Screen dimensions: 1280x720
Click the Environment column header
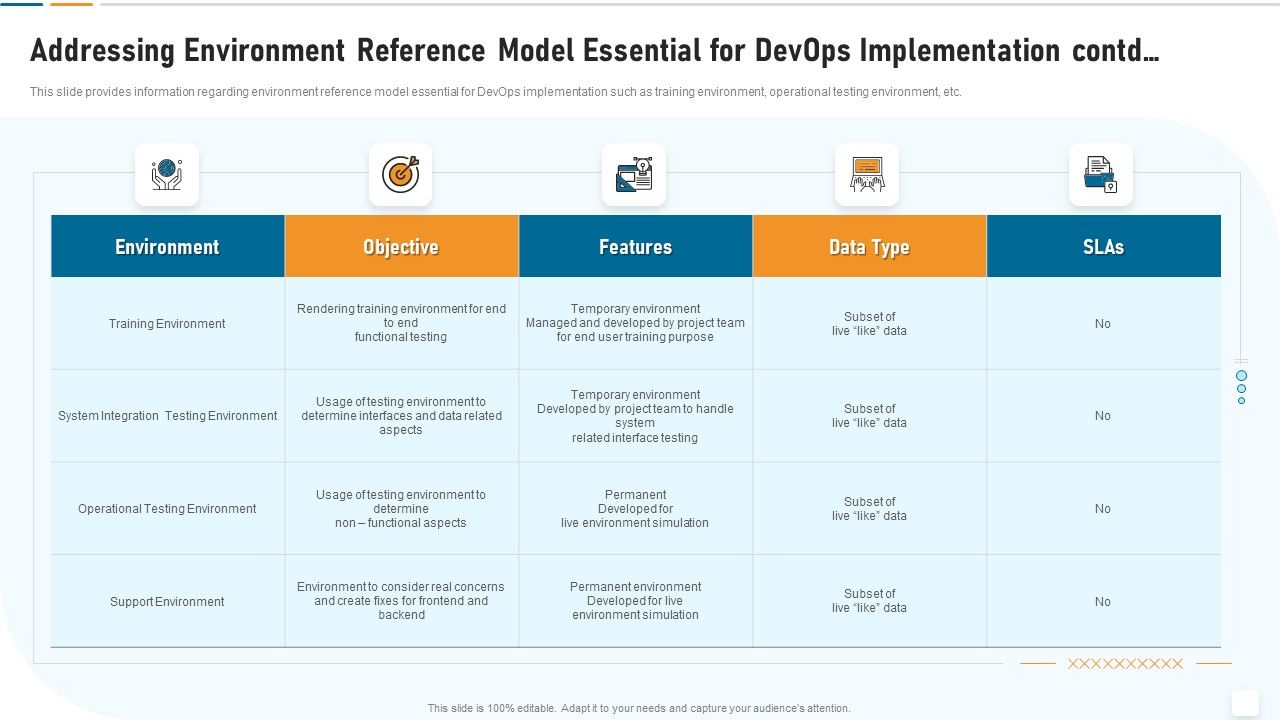[167, 245]
